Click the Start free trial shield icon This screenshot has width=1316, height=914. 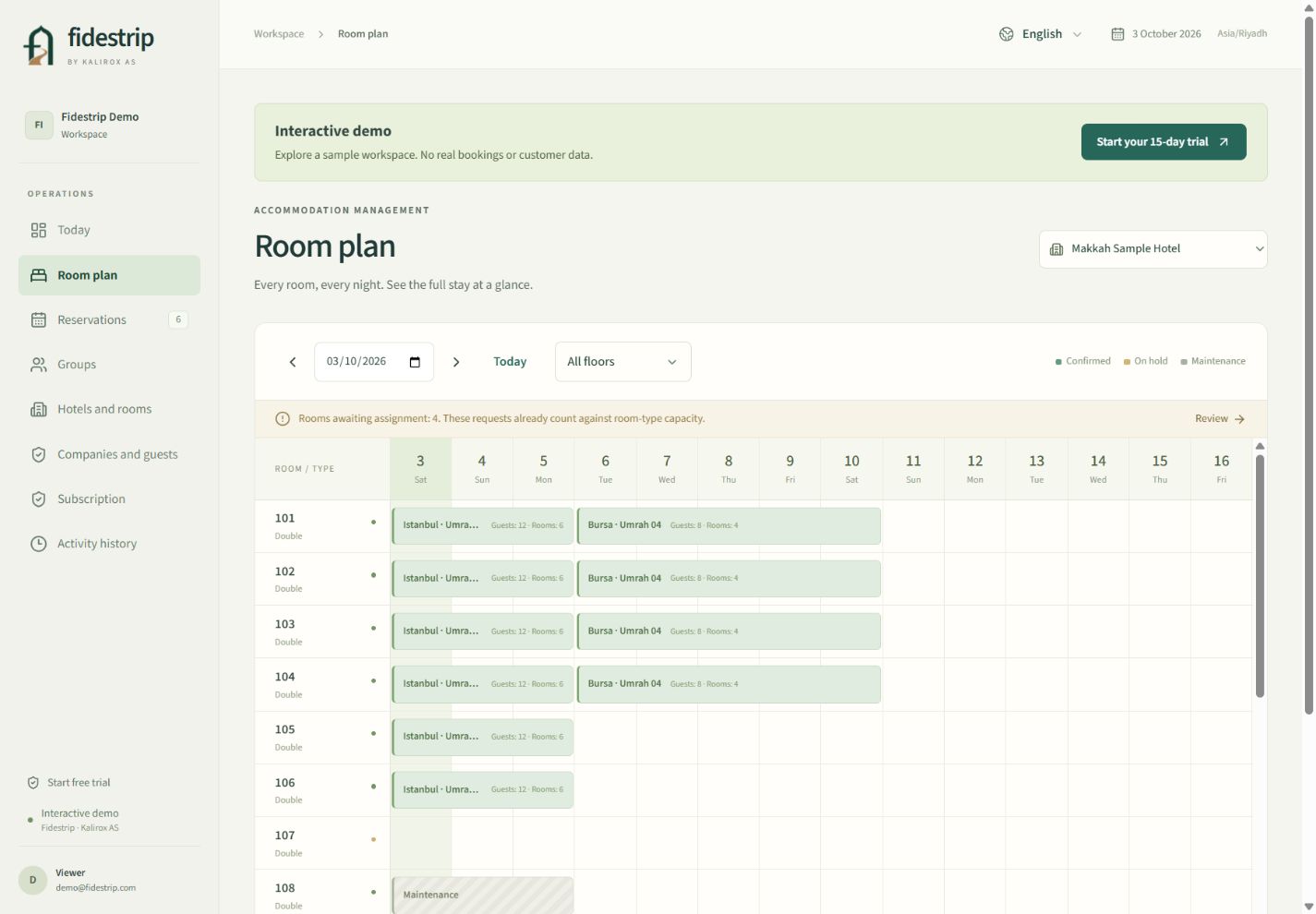[33, 782]
